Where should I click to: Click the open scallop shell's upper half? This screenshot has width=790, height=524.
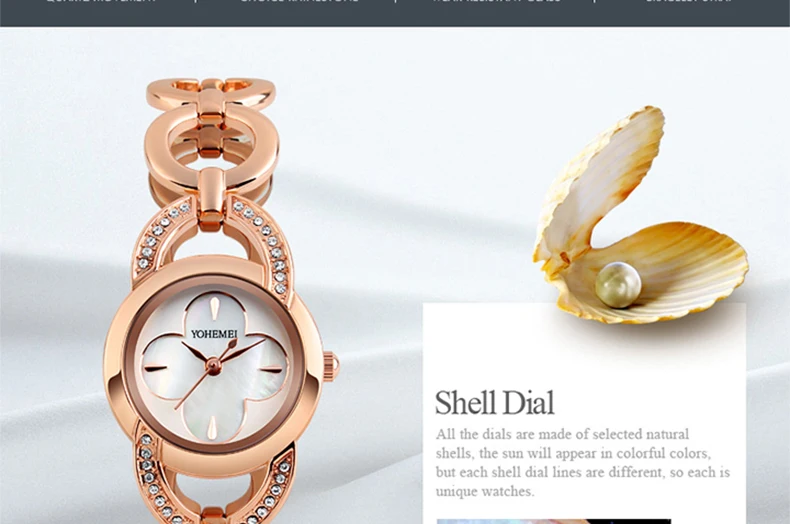(600, 186)
